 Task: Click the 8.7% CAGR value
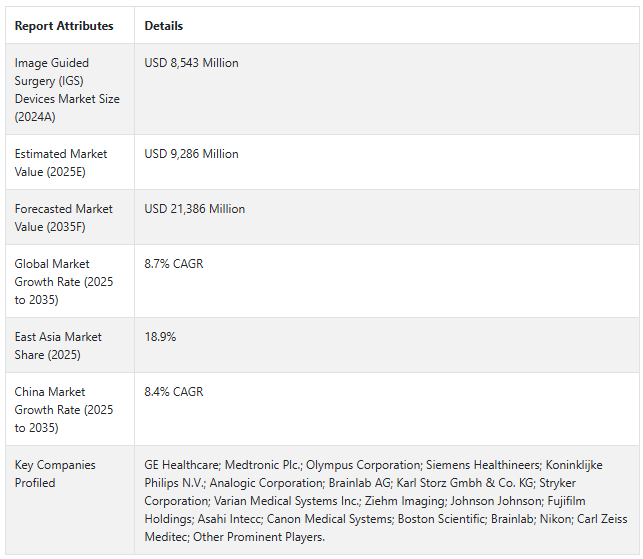(x=174, y=264)
